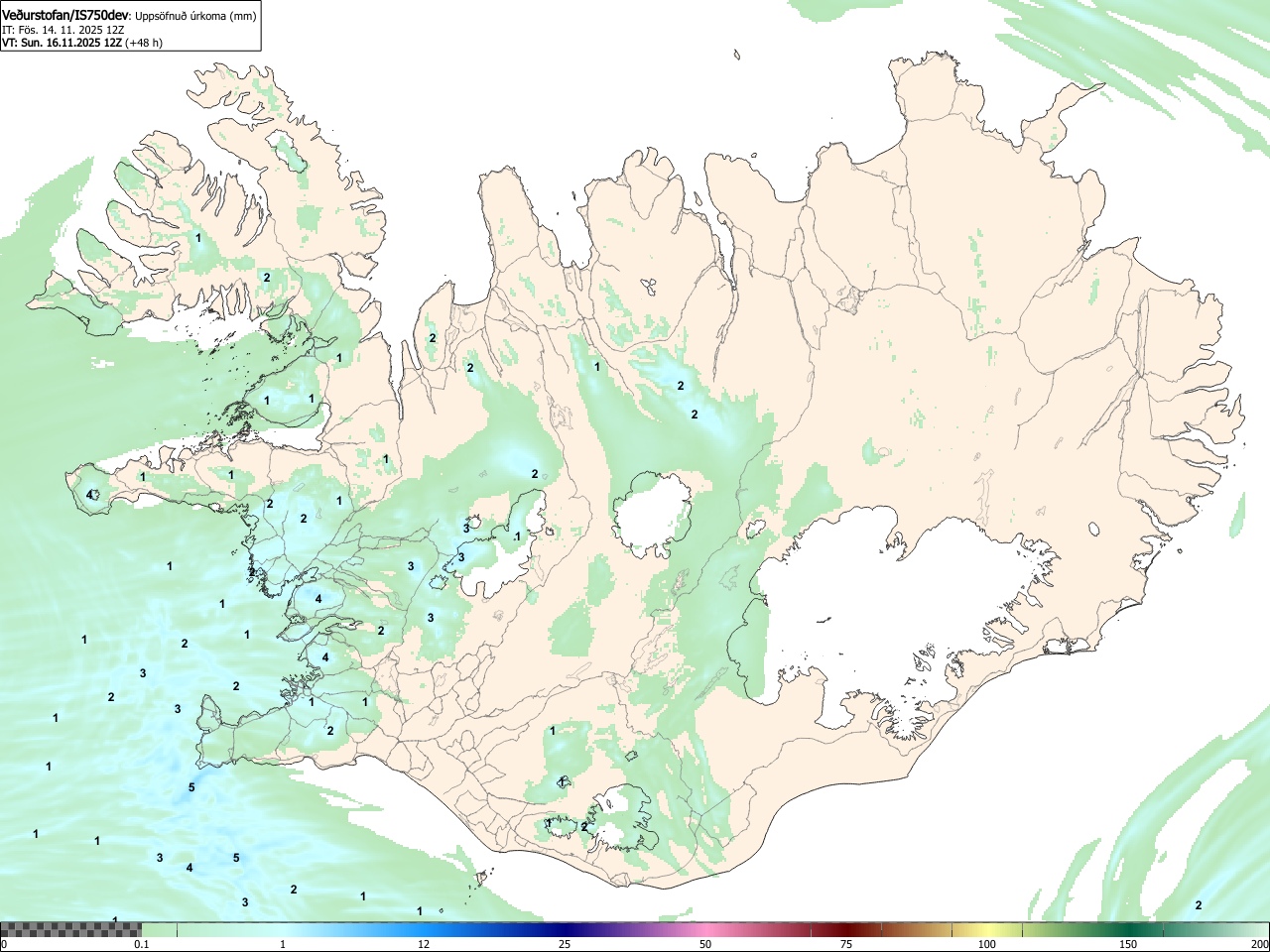Click the round white Hofsjökull glacier in central Iceland
This screenshot has width=1270, height=952.
[x=653, y=515]
